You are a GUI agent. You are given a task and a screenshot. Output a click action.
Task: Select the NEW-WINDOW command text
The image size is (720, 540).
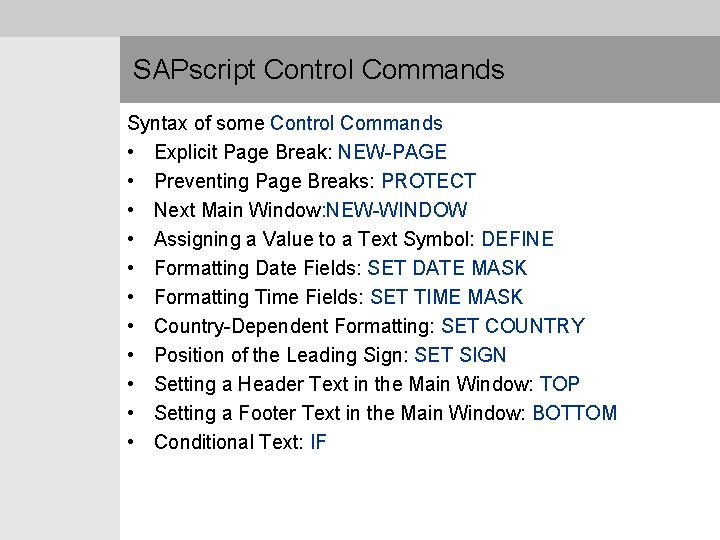(412, 210)
